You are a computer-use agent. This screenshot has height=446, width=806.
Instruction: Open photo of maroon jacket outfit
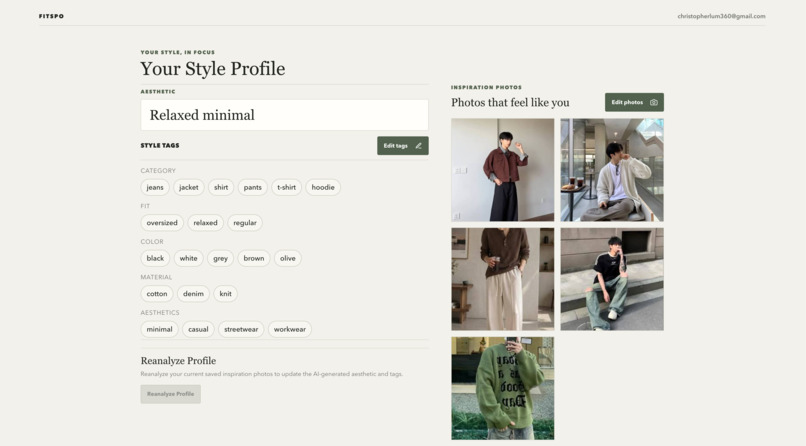(x=503, y=170)
